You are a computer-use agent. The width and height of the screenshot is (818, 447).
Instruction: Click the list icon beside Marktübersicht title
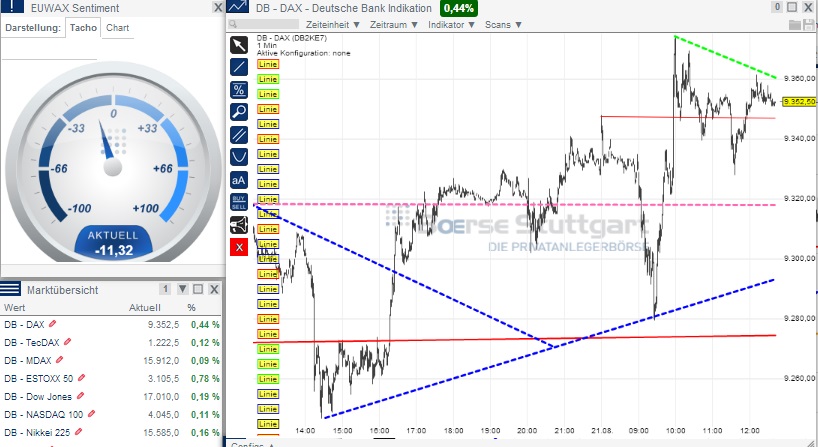pyautogui.click(x=10, y=289)
